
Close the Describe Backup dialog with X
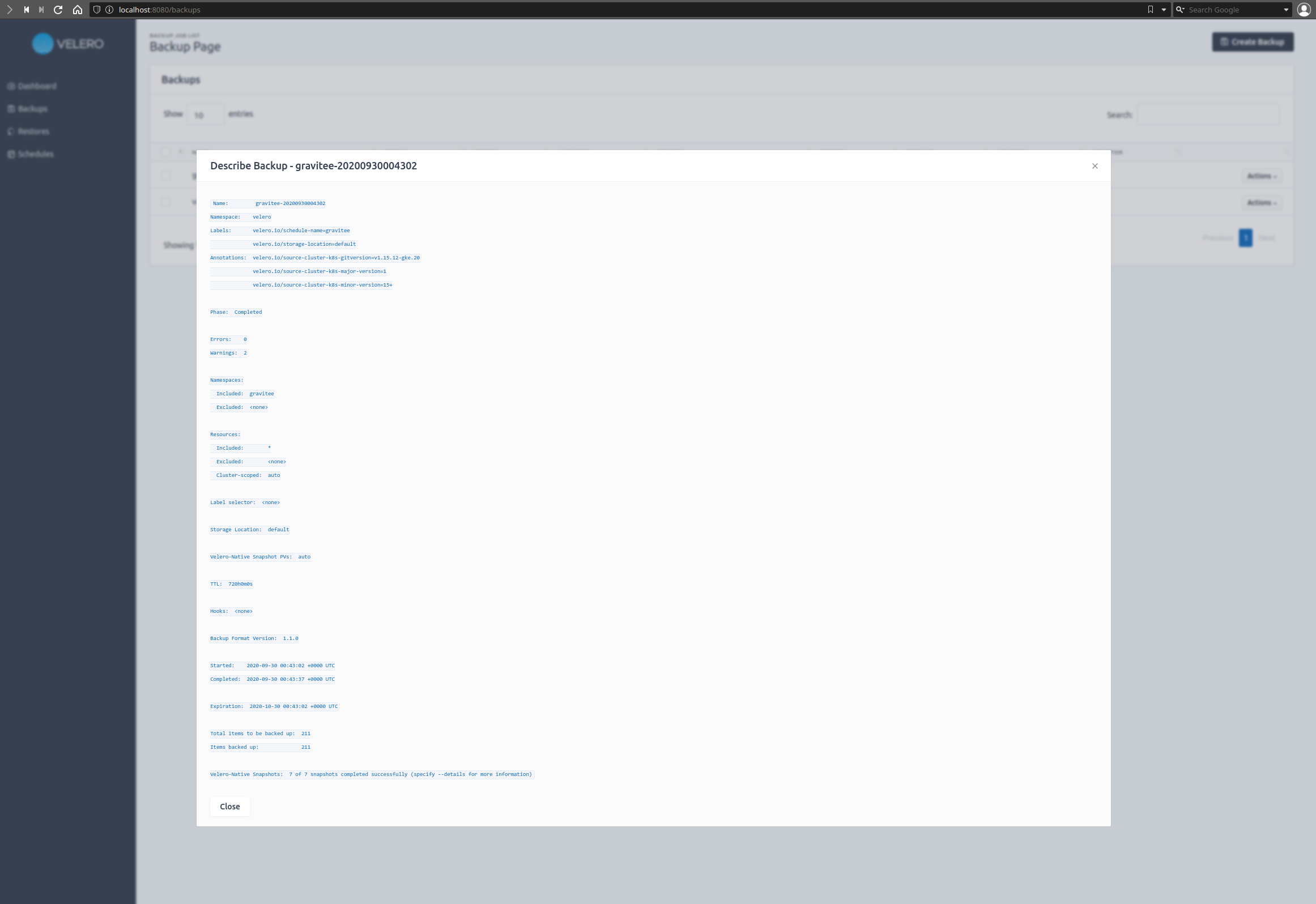pyautogui.click(x=1094, y=166)
